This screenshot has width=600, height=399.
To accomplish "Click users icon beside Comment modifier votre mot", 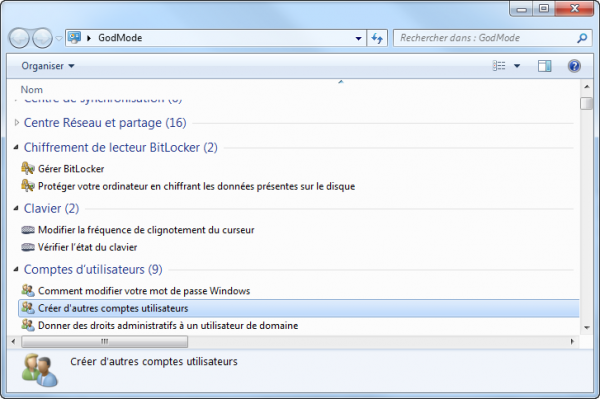I will (28, 291).
